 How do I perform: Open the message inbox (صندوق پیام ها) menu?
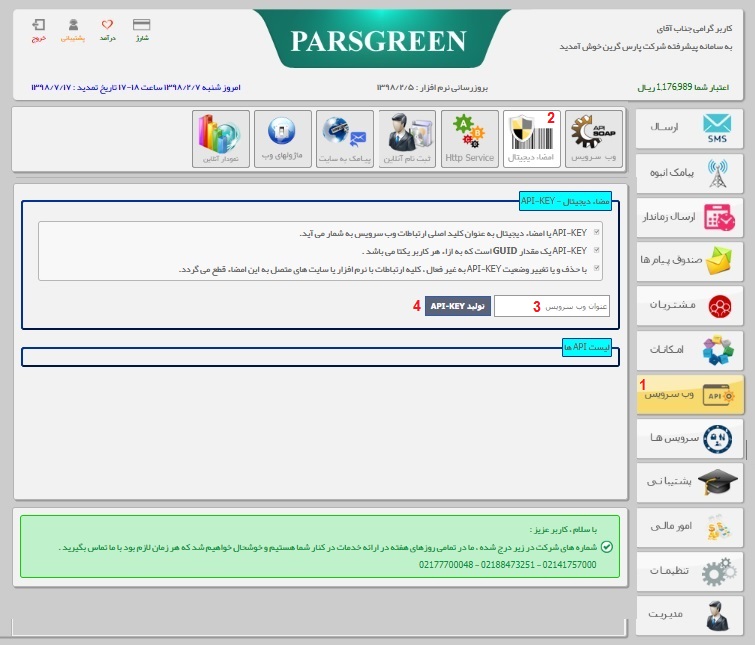point(690,260)
